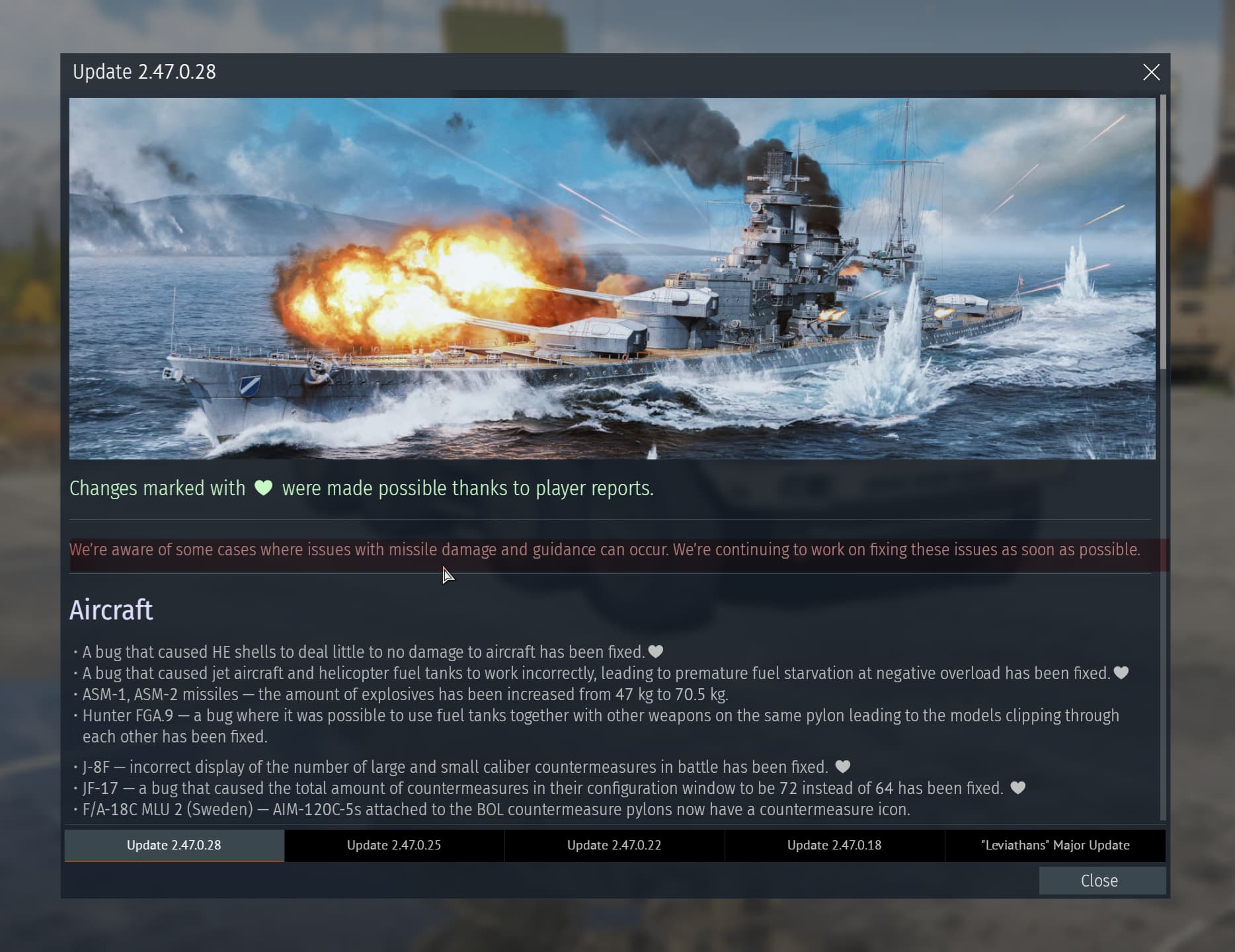Select the Update 2.47.0.18 tab
Screen dimensions: 1235x952
pos(834,845)
